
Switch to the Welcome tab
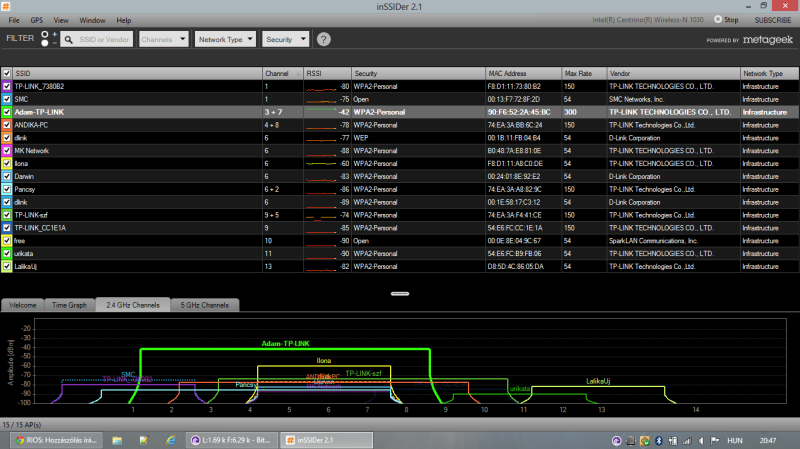(x=22, y=305)
